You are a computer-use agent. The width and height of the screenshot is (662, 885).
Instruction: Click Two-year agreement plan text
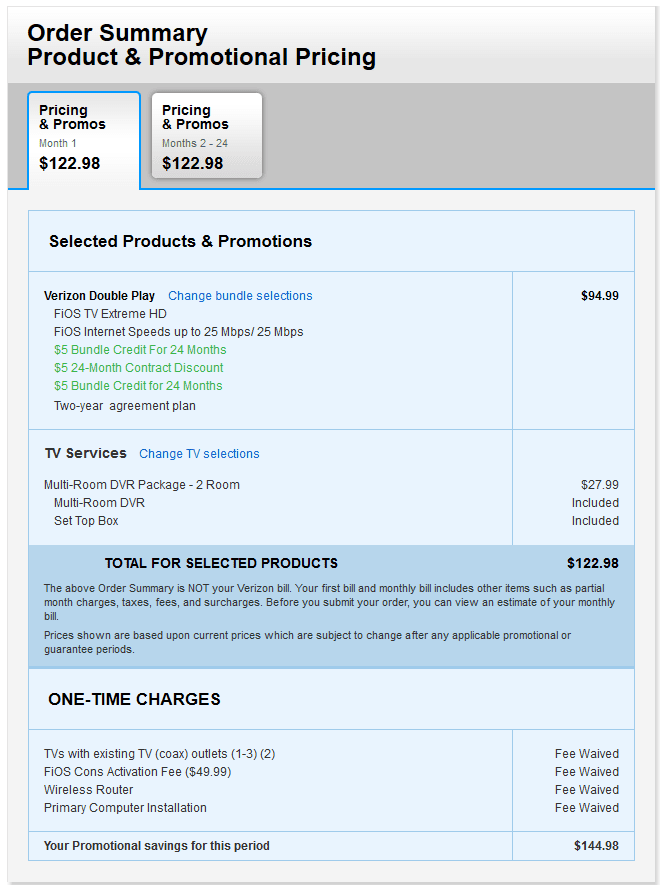coord(125,406)
